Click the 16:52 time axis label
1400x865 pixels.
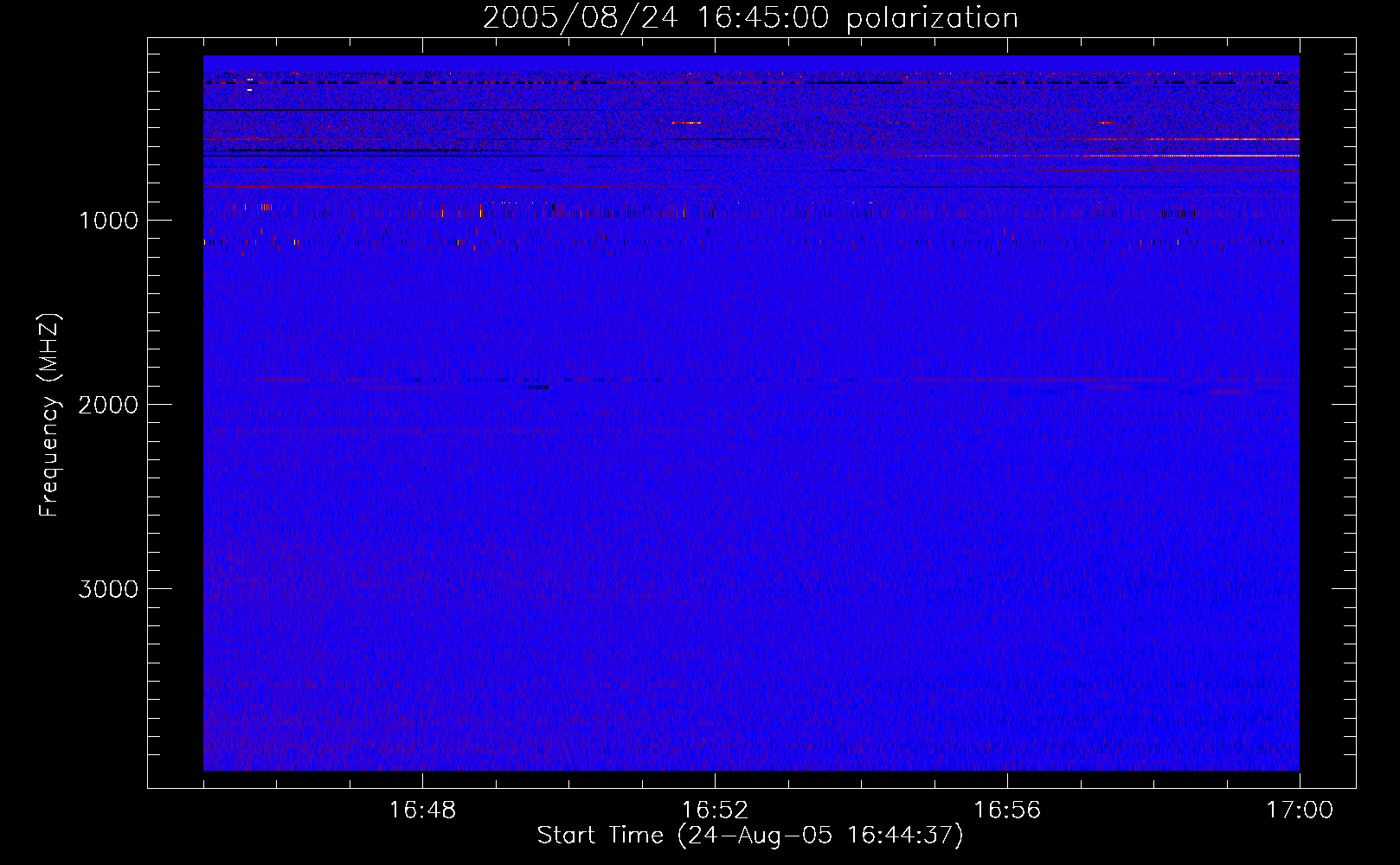coord(715,811)
